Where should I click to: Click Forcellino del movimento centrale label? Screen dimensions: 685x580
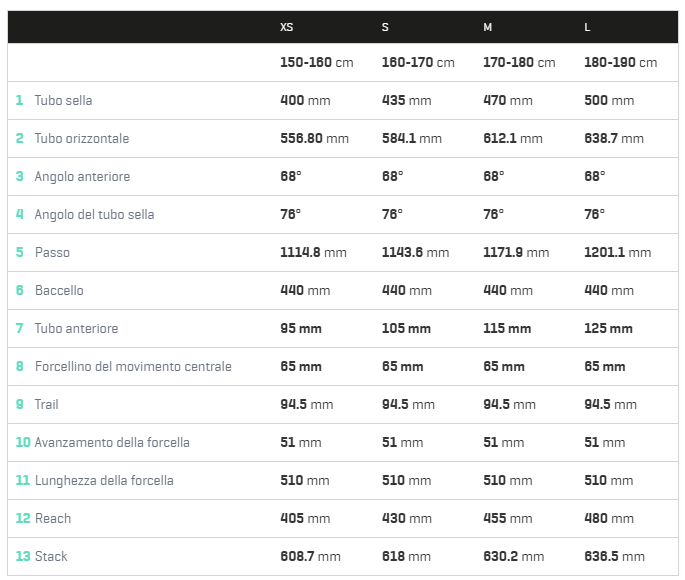click(x=133, y=367)
